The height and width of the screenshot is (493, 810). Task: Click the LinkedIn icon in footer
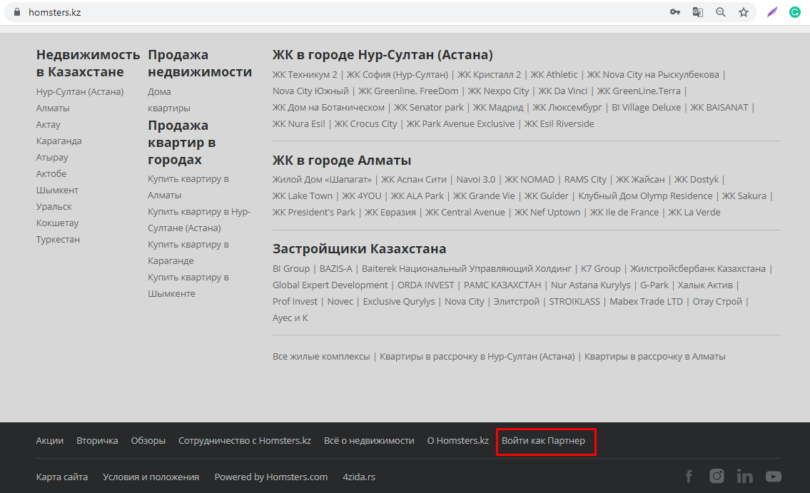(x=744, y=477)
